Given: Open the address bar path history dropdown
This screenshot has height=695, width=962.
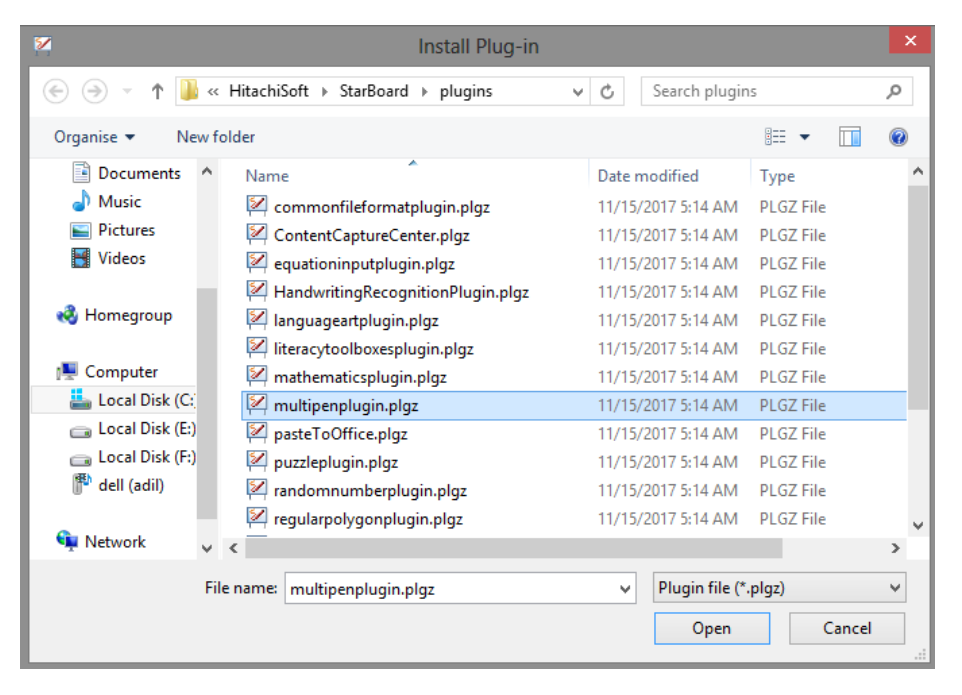Looking at the screenshot, I should click(577, 91).
